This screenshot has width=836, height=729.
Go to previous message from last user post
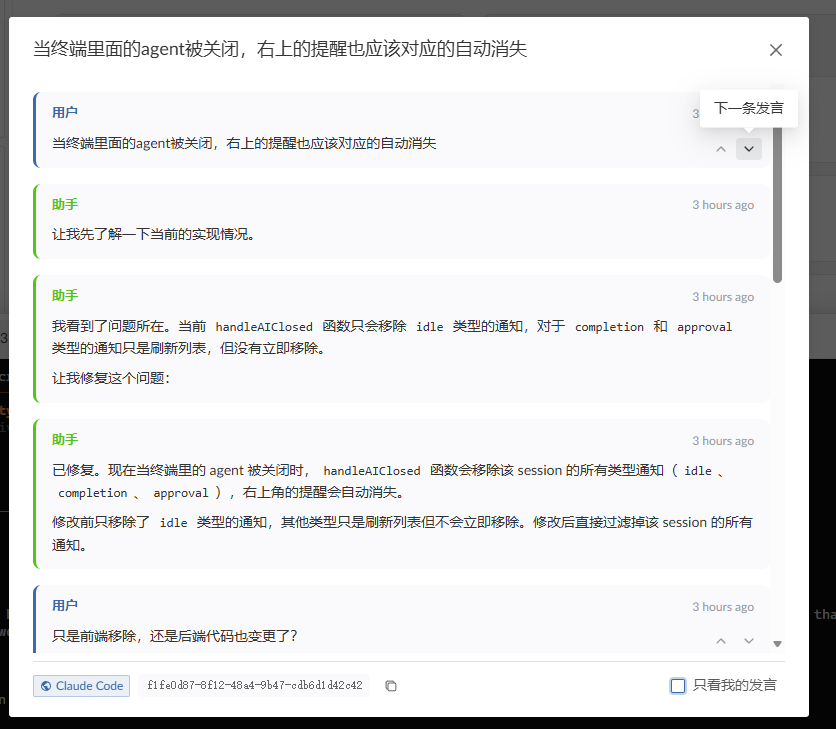pyautogui.click(x=721, y=641)
